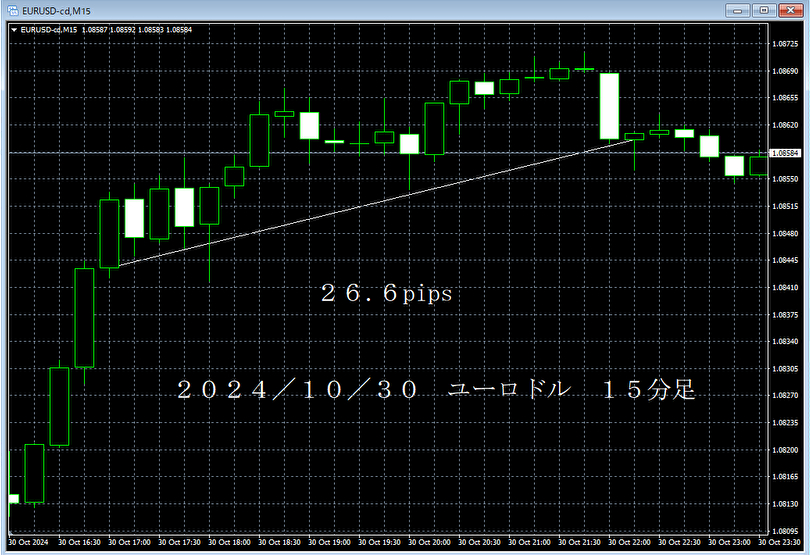This screenshot has width=810, height=555.
Task: Click the 1.08165 price axis label
Action: (x=785, y=476)
